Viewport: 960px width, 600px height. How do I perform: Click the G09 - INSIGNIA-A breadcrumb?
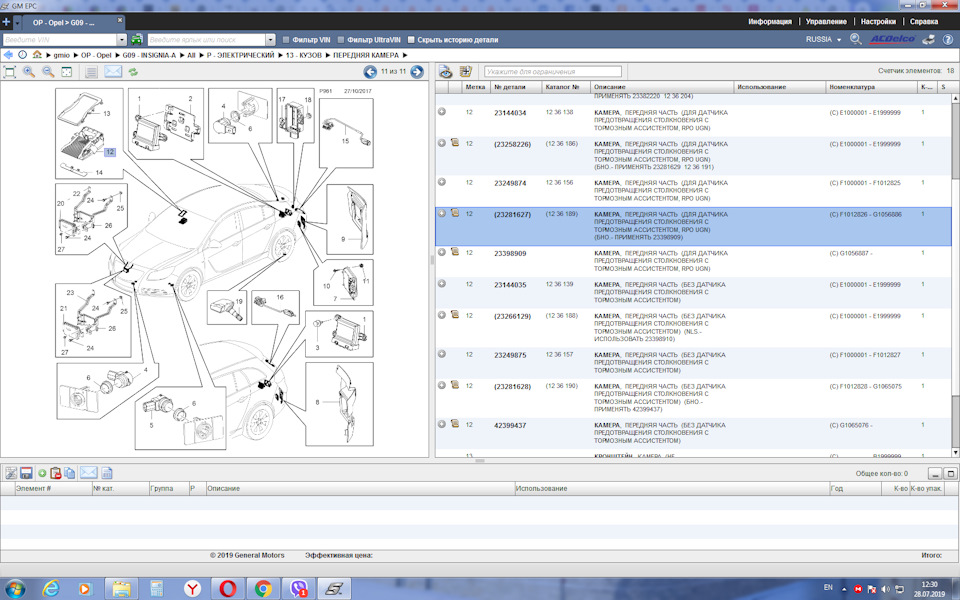[x=150, y=55]
